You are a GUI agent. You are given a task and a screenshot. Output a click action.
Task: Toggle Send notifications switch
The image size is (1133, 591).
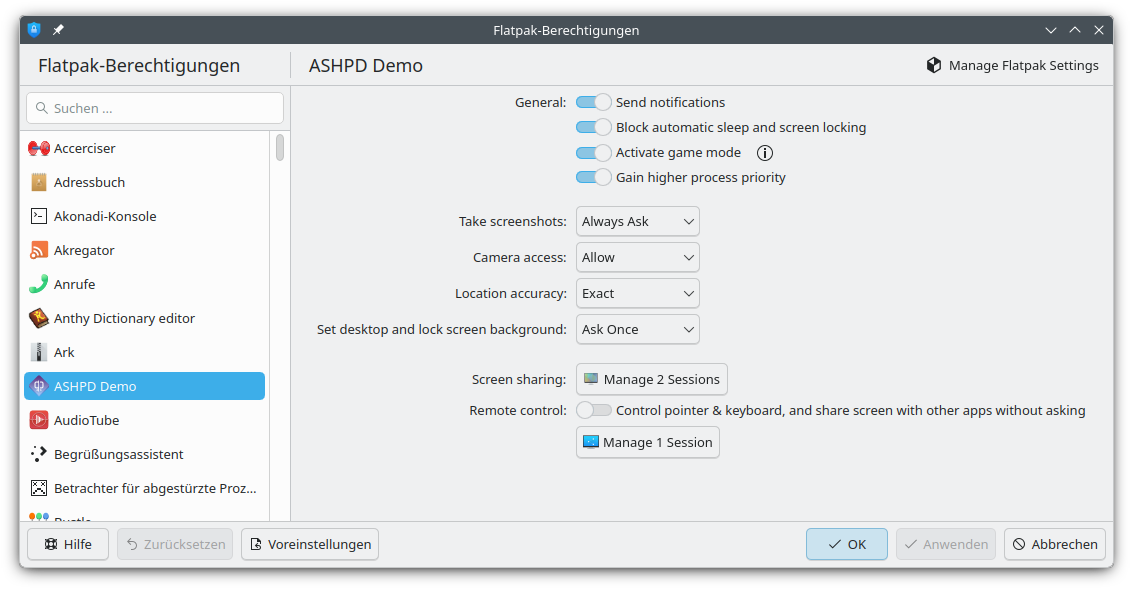tap(593, 103)
